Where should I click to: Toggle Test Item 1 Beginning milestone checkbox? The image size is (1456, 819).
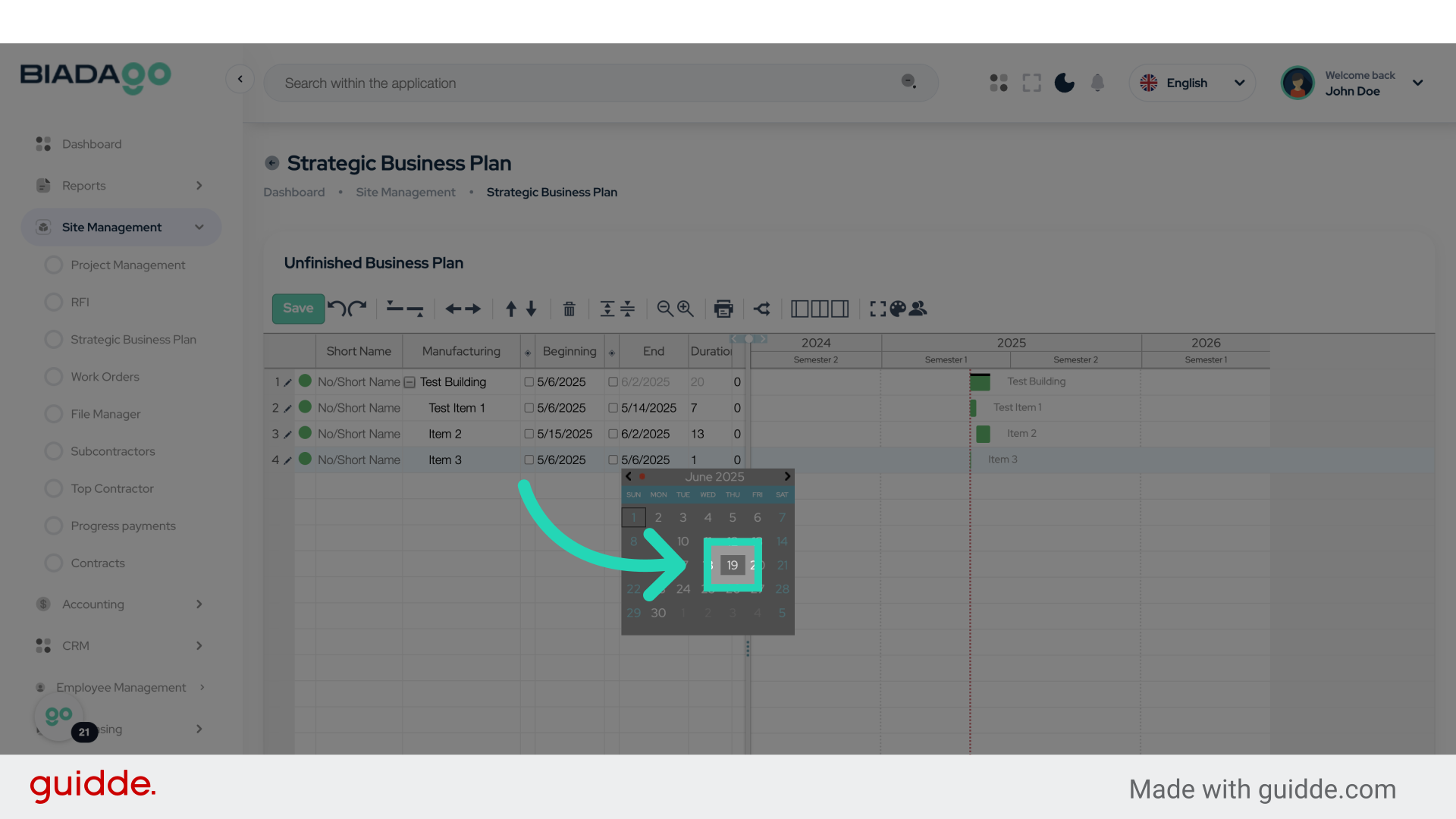point(529,408)
